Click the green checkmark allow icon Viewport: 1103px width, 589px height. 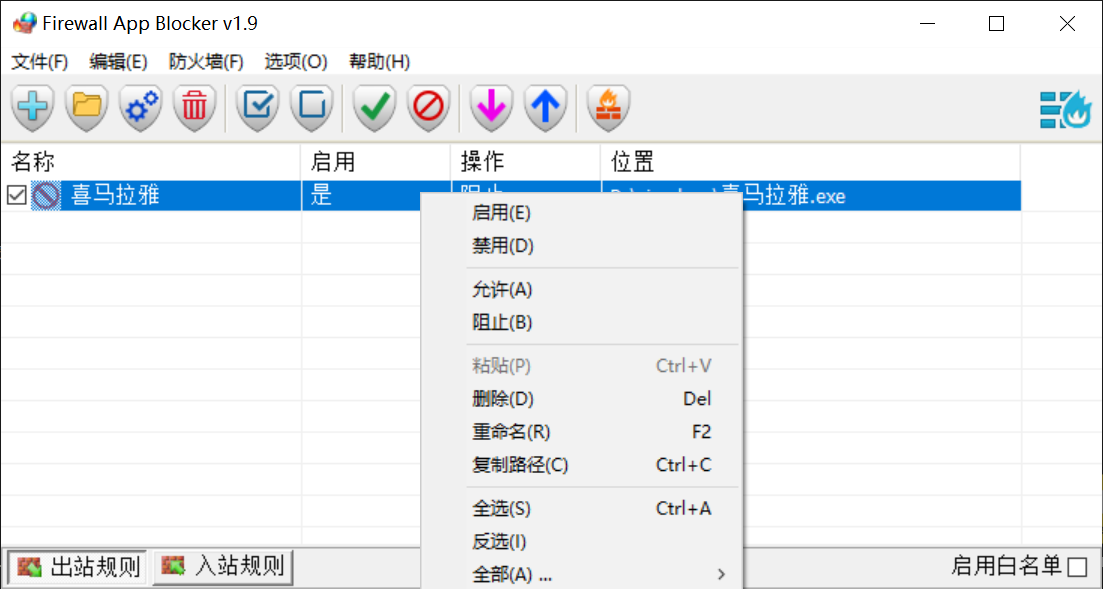click(x=375, y=108)
